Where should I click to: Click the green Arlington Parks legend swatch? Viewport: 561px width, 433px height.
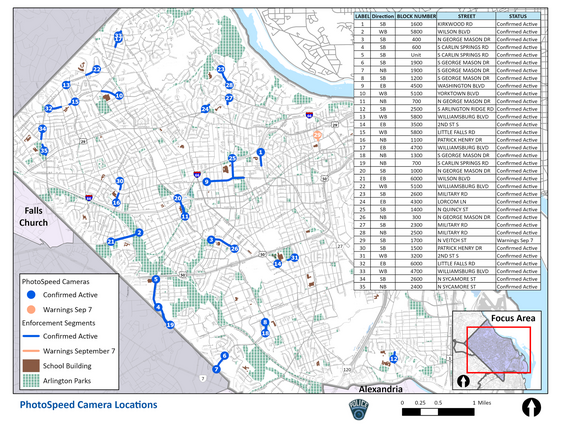pyautogui.click(x=31, y=380)
